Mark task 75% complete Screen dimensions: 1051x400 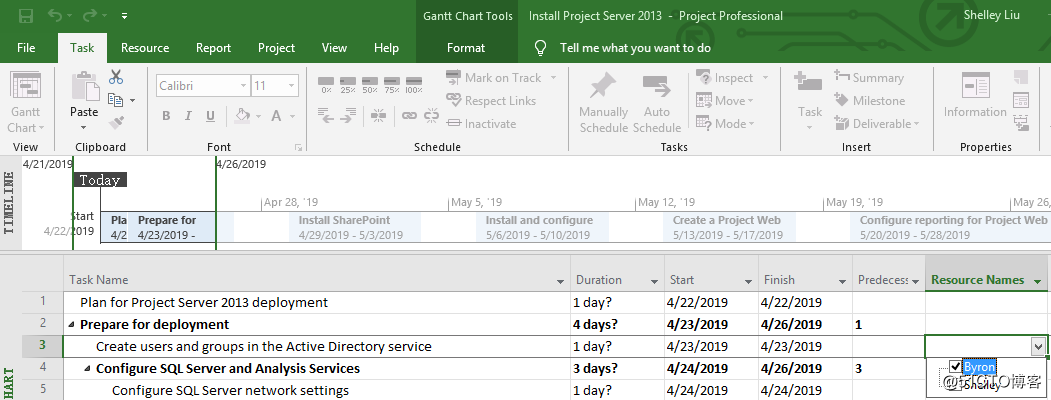click(x=392, y=84)
